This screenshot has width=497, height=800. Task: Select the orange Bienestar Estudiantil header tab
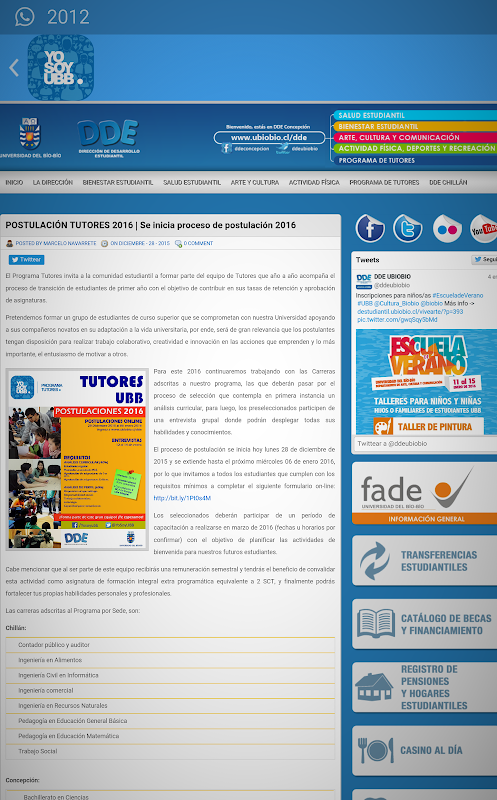pos(415,126)
